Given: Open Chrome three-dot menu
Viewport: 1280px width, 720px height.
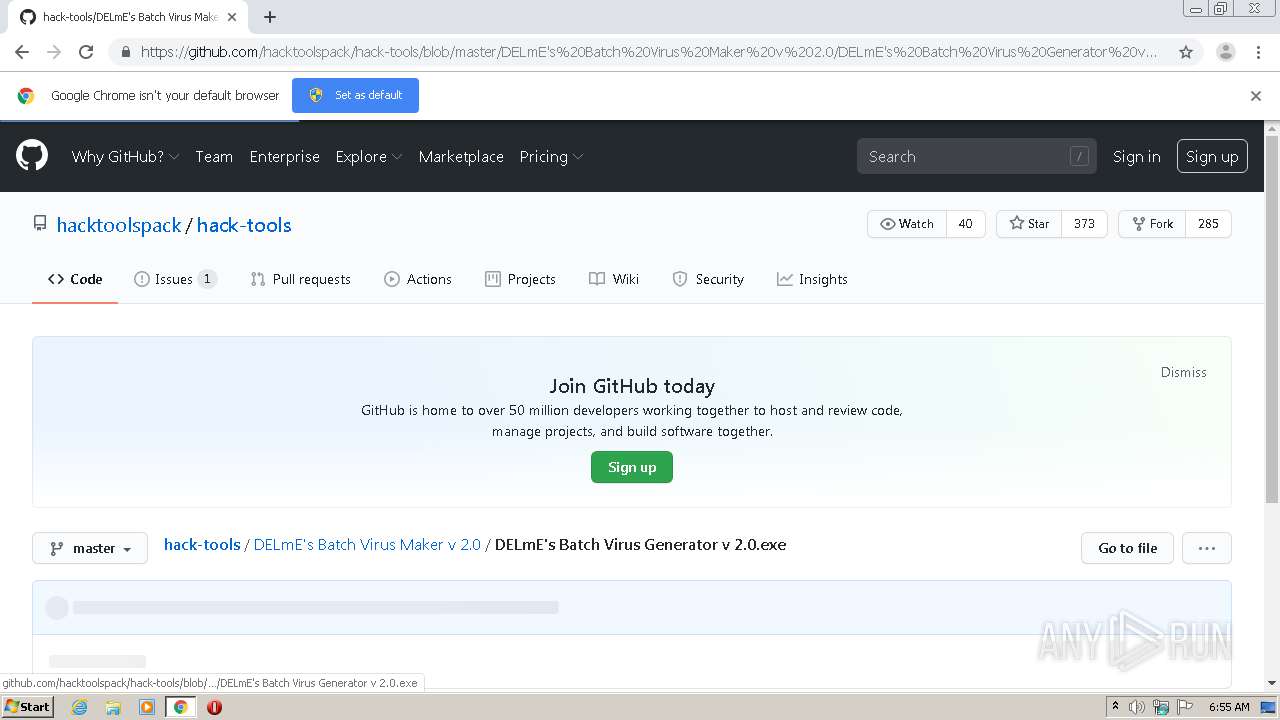Looking at the screenshot, I should coord(1258,52).
